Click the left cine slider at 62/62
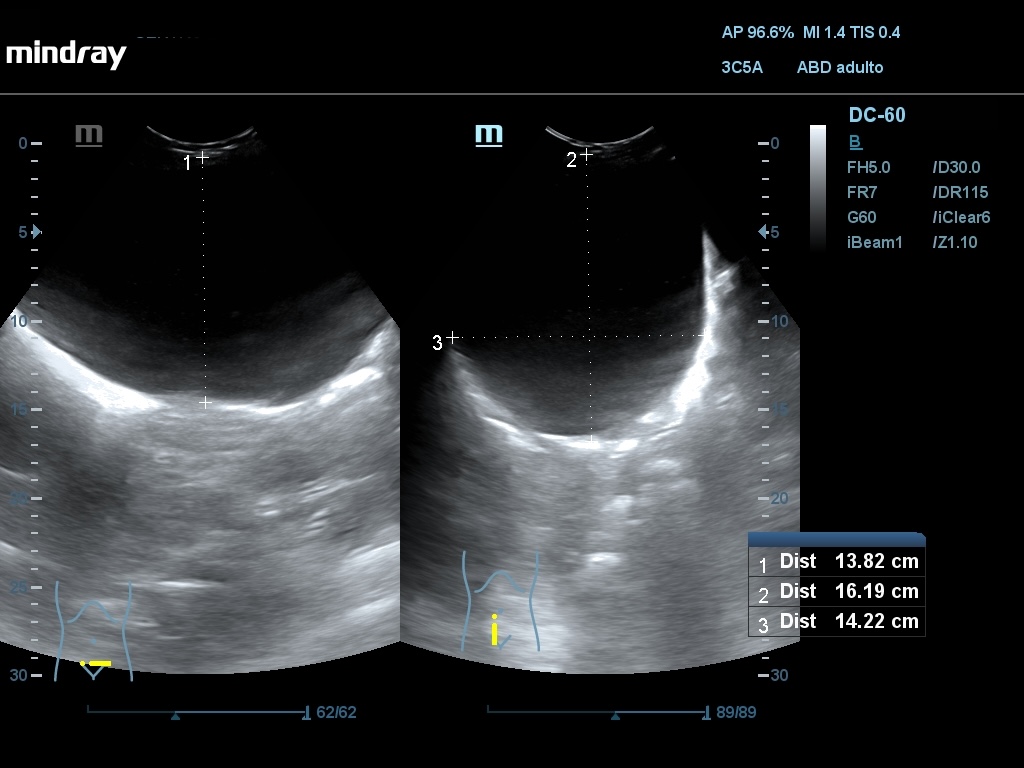This screenshot has height=768, width=1024. coord(197,713)
